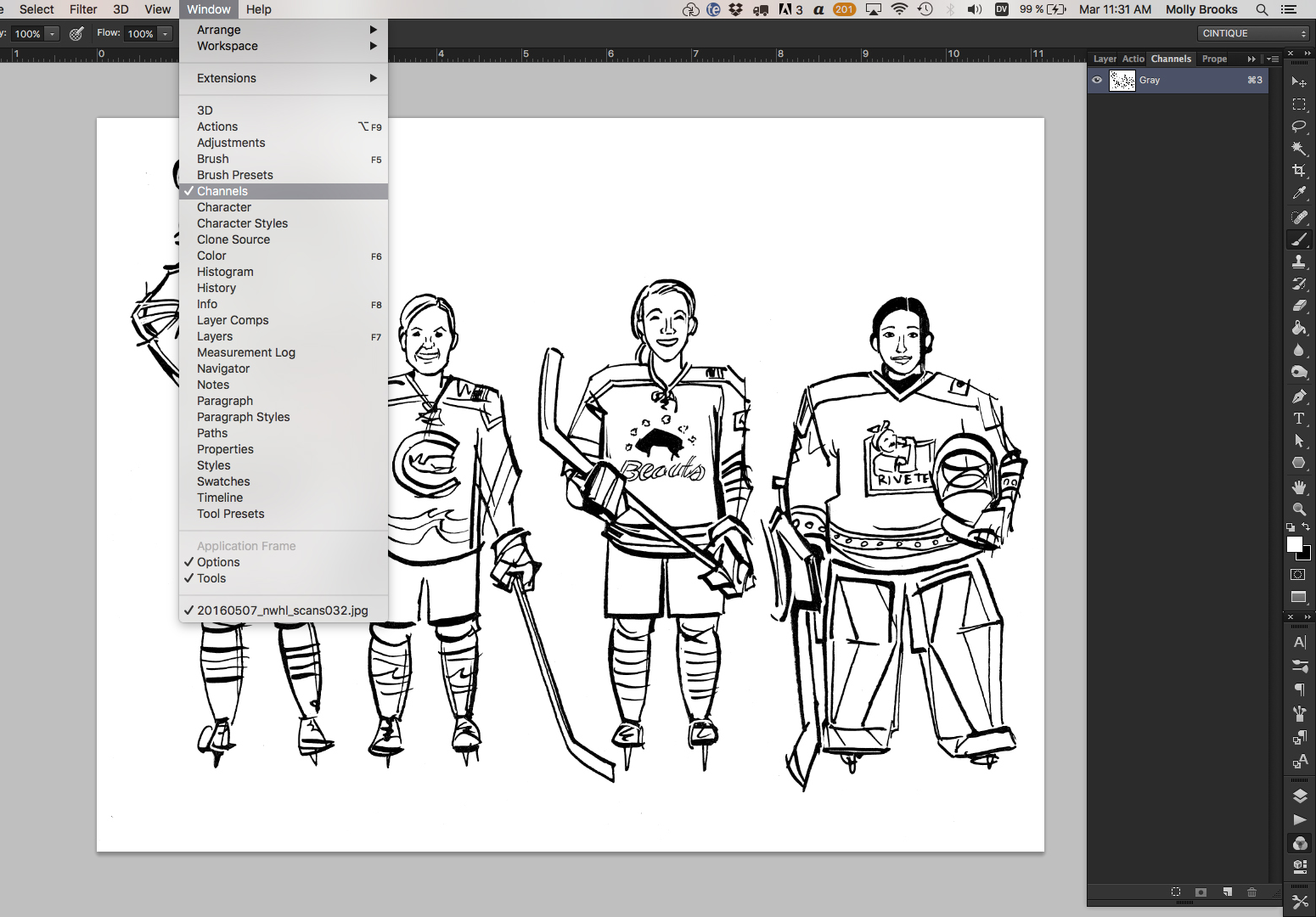Create new channel icon
The height and width of the screenshot is (917, 1316).
click(1228, 892)
